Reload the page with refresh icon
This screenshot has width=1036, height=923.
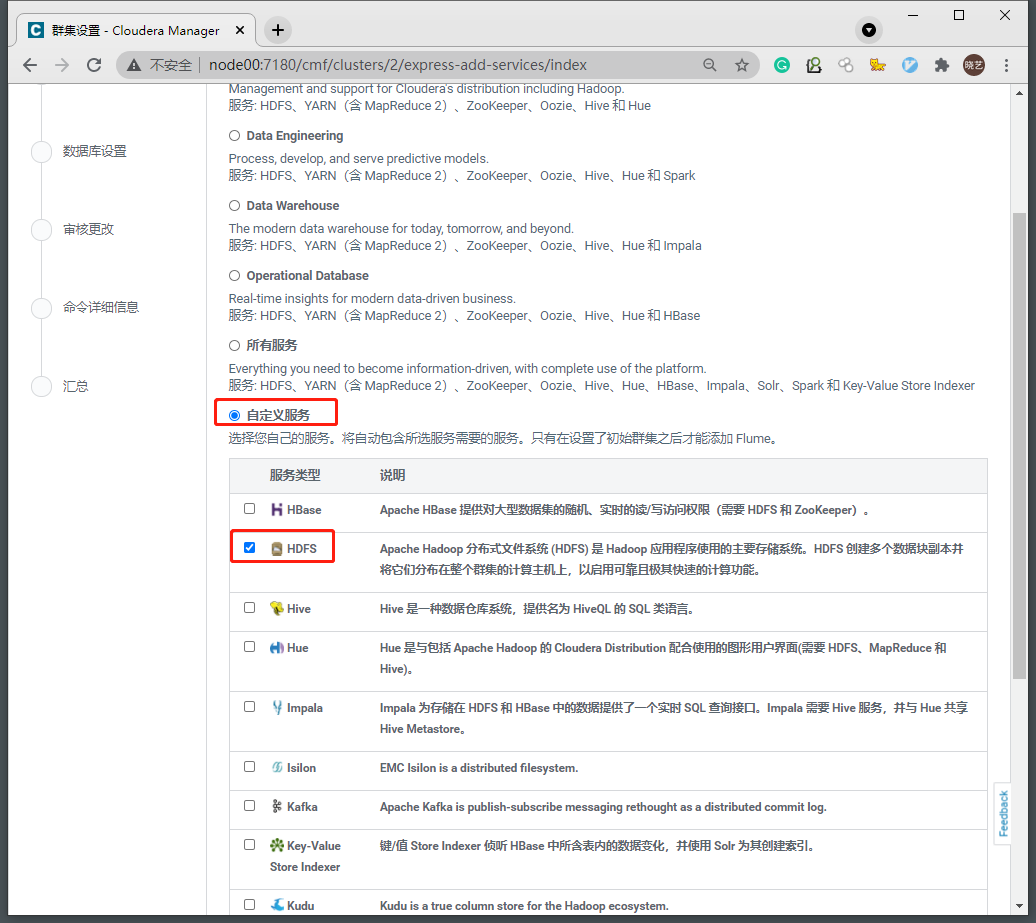click(94, 65)
